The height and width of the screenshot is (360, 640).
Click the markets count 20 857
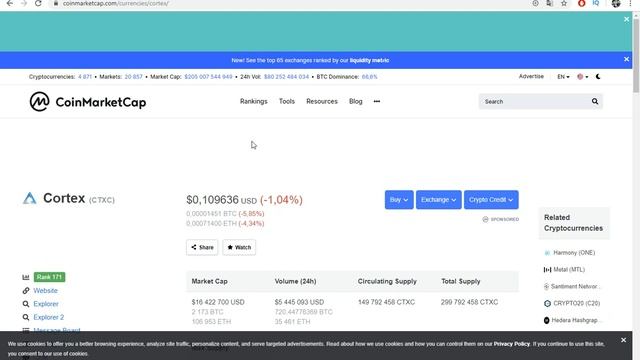click(133, 77)
